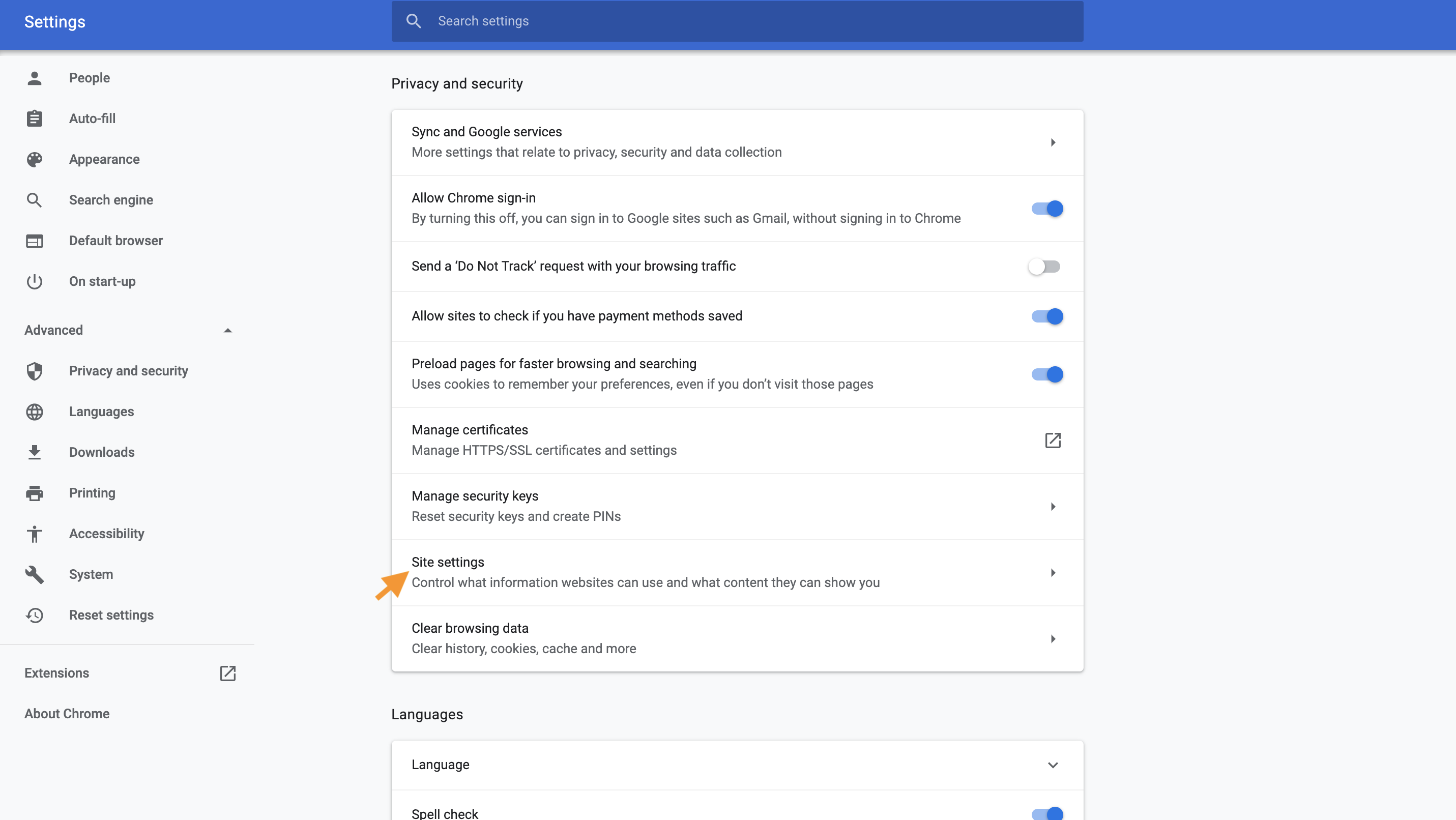Click the Downloads arrow icon

(35, 452)
